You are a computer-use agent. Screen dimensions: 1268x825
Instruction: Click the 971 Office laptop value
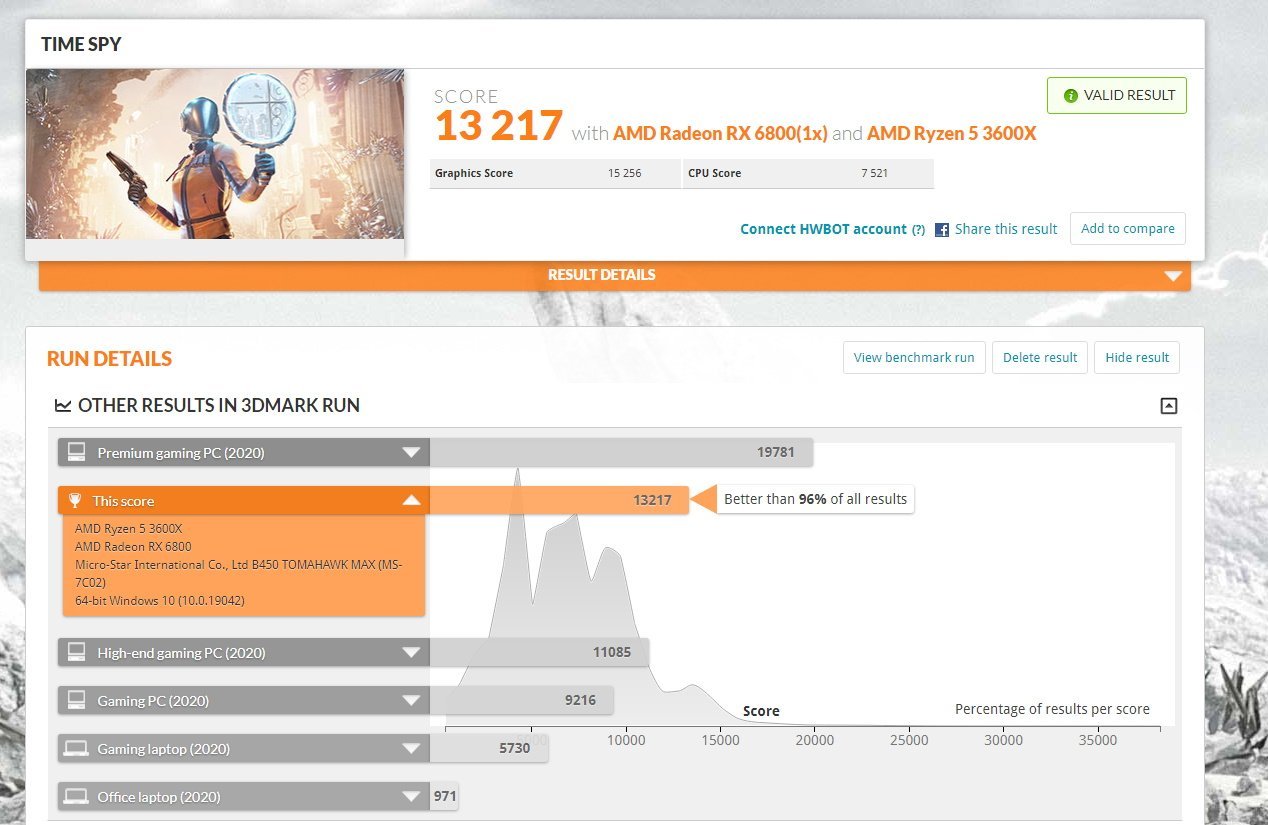pos(444,796)
